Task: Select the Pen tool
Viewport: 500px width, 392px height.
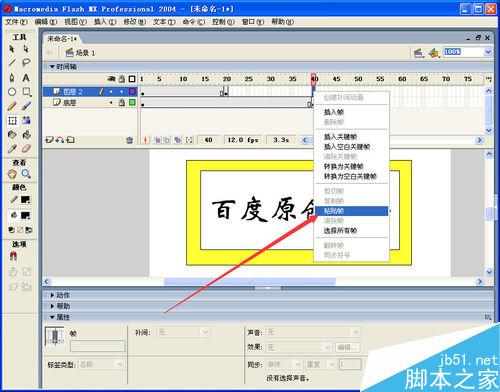Action: click(x=12, y=78)
